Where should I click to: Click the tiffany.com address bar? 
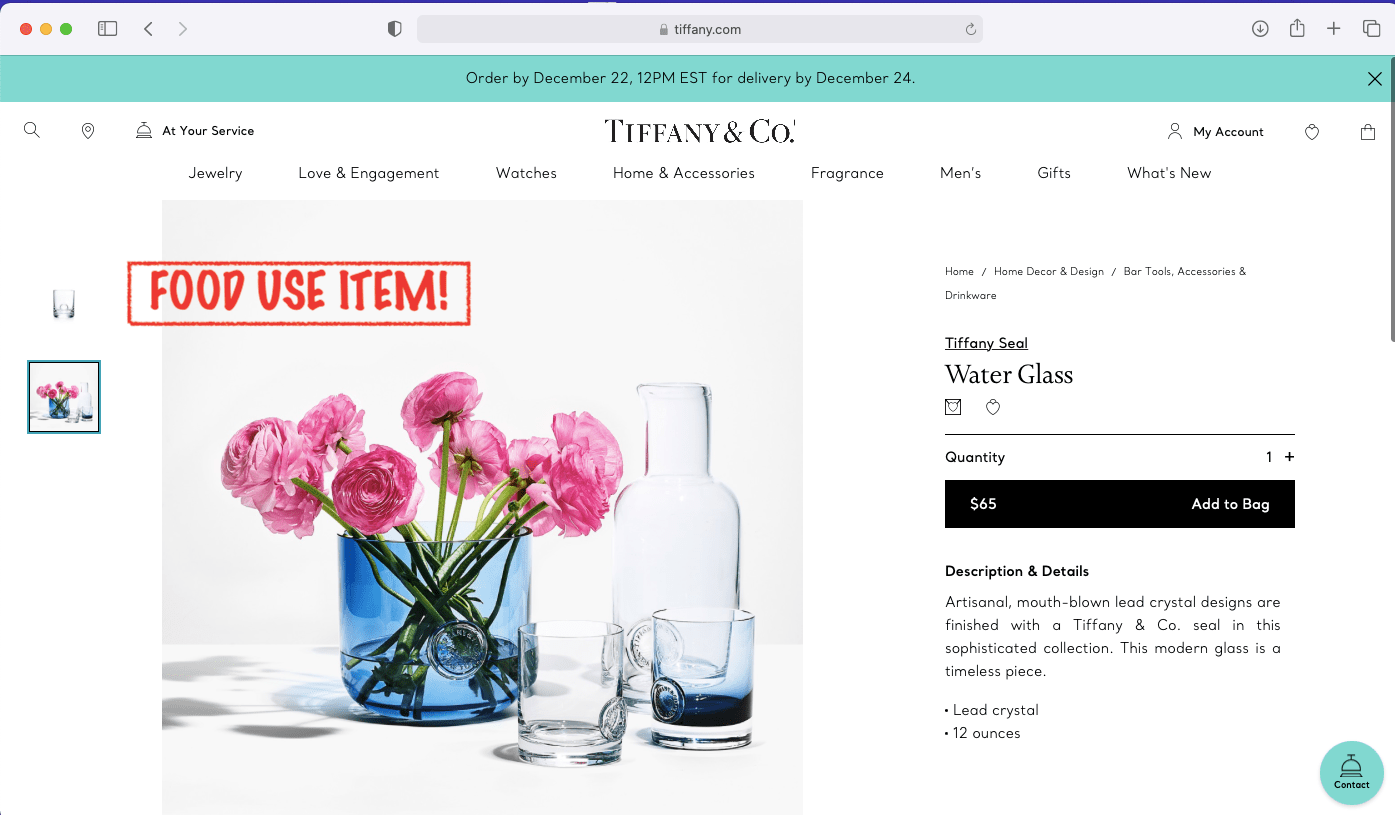[x=700, y=29]
